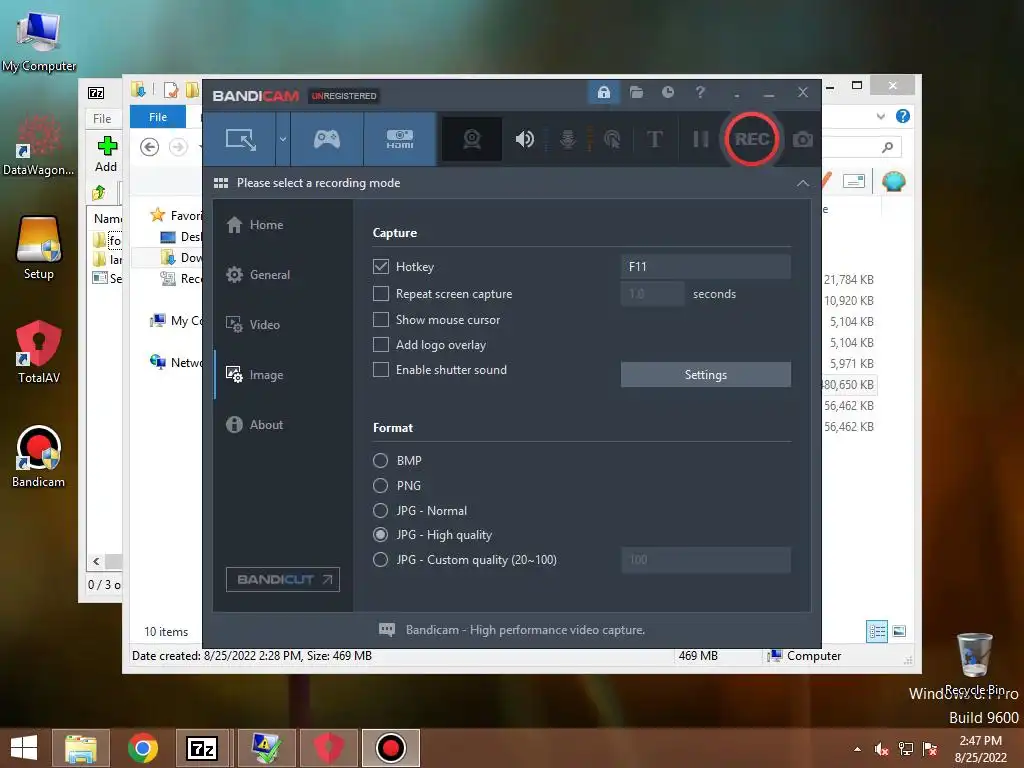Open output folder icon in Bandicam title bar
This screenshot has height=768, width=1024.
coord(636,92)
